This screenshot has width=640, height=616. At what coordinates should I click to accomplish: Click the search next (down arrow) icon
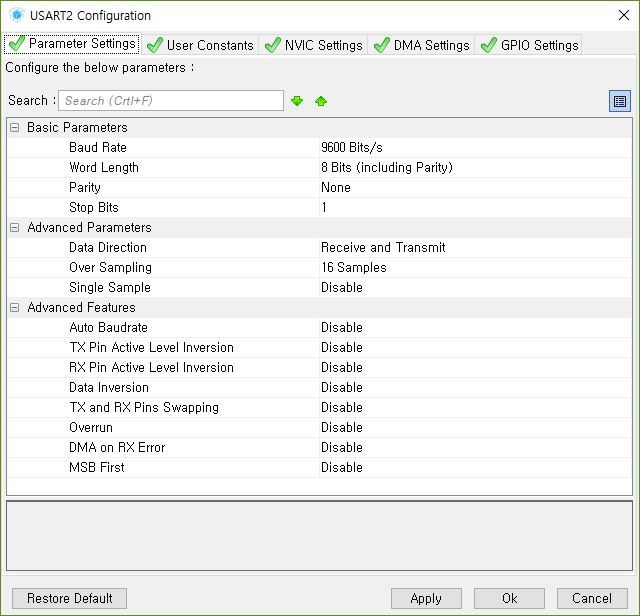297,101
